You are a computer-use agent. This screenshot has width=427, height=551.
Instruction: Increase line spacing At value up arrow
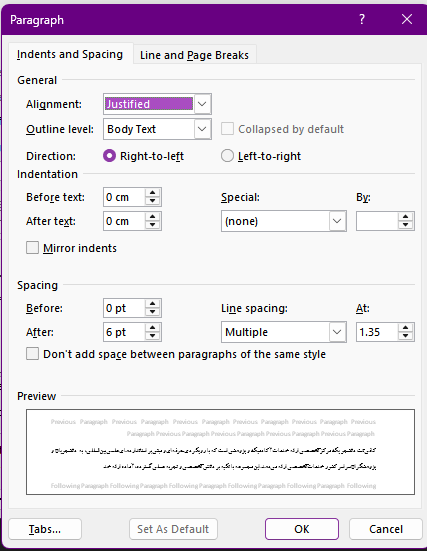coord(406,328)
